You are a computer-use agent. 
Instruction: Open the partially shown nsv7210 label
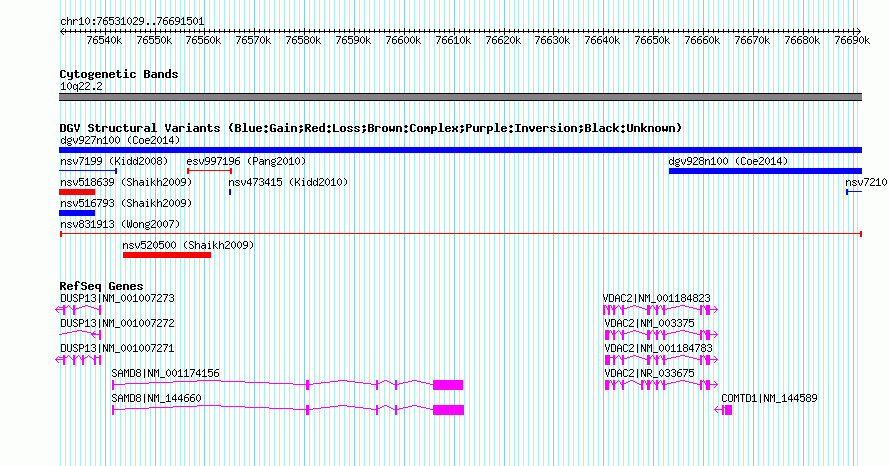point(866,182)
